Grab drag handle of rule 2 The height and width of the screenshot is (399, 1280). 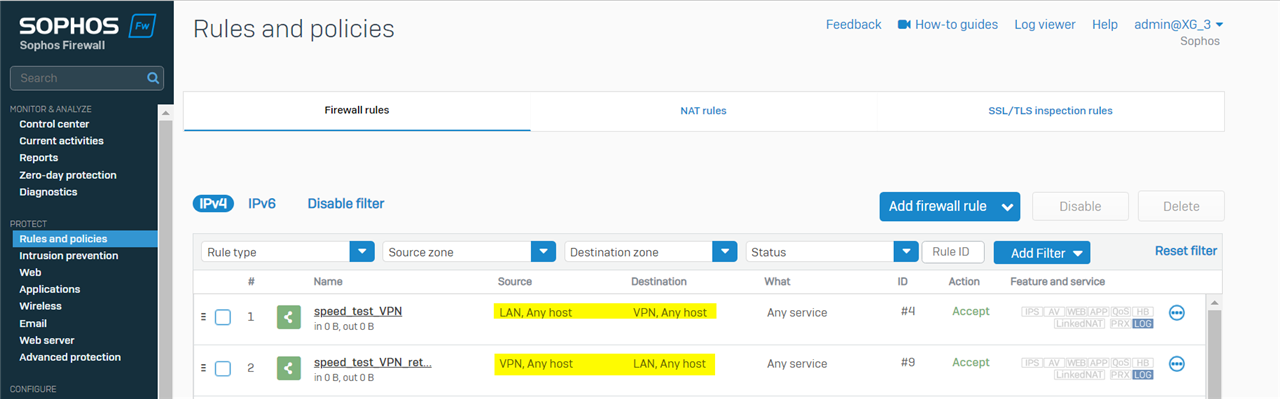tap(203, 367)
